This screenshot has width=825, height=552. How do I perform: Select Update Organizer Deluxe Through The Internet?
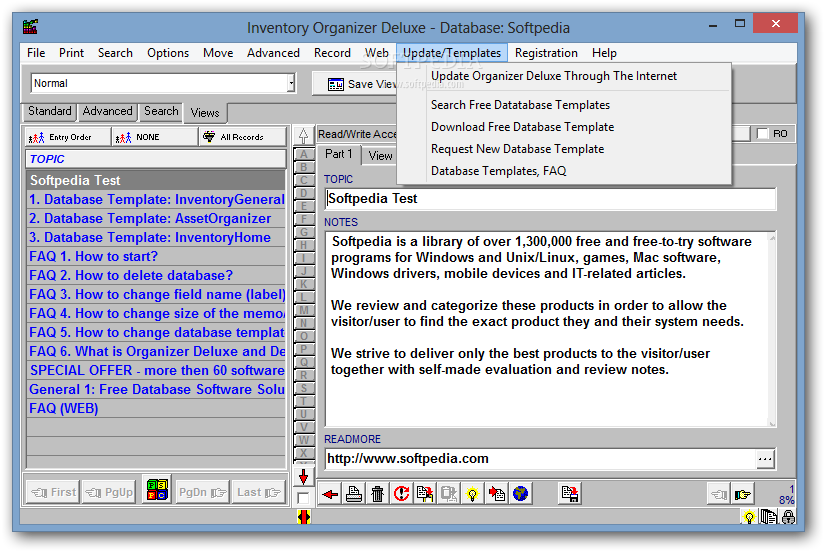554,76
